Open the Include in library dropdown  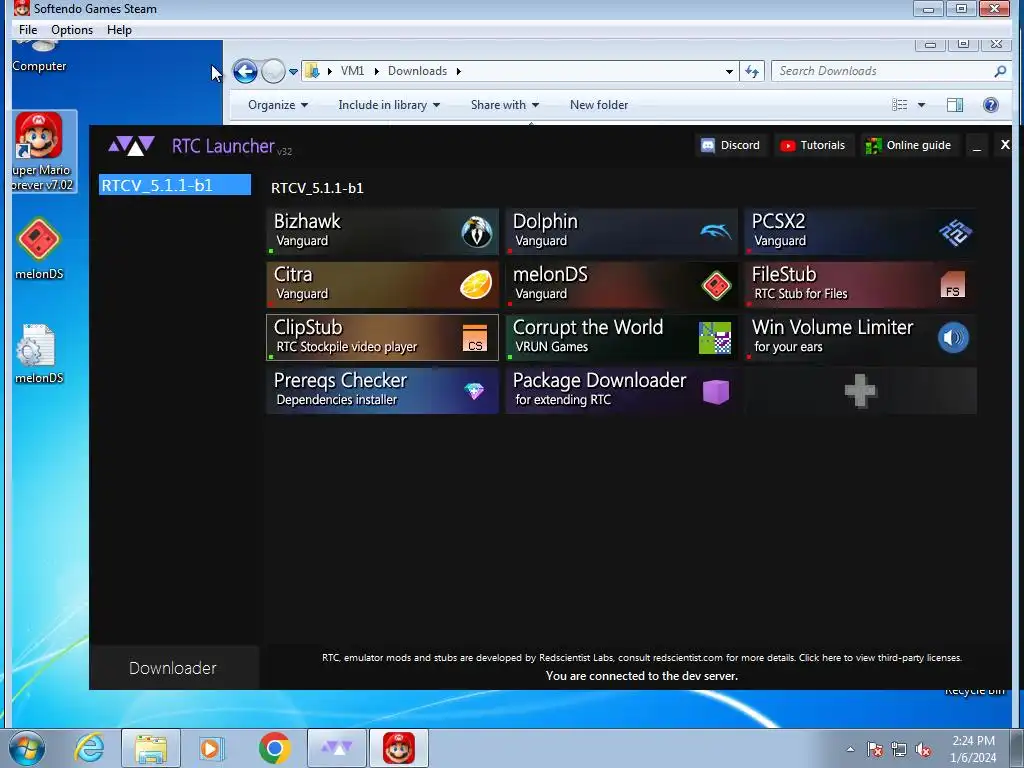(389, 104)
